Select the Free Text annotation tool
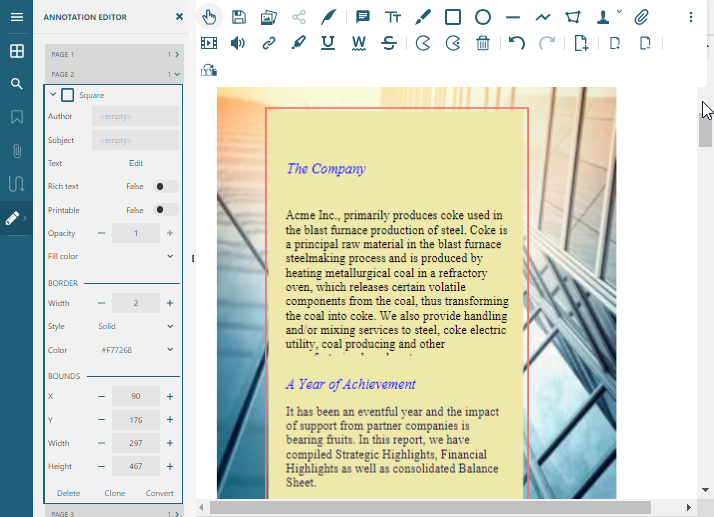Viewport: 714px width, 517px height. [x=393, y=17]
